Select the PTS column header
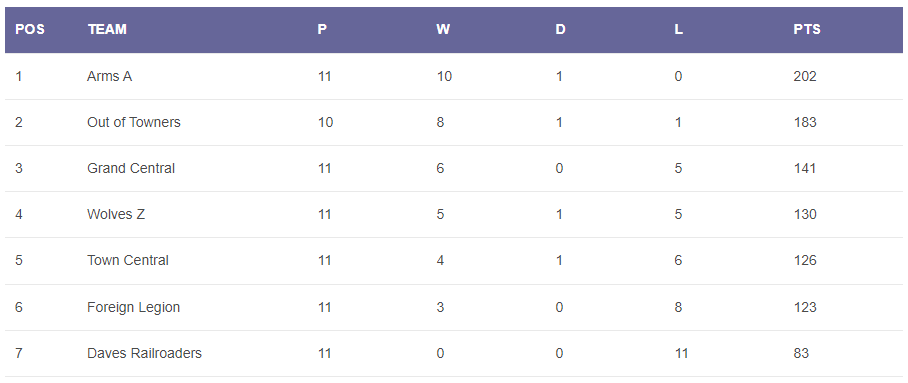Screen dimensions: 908x383 807,30
